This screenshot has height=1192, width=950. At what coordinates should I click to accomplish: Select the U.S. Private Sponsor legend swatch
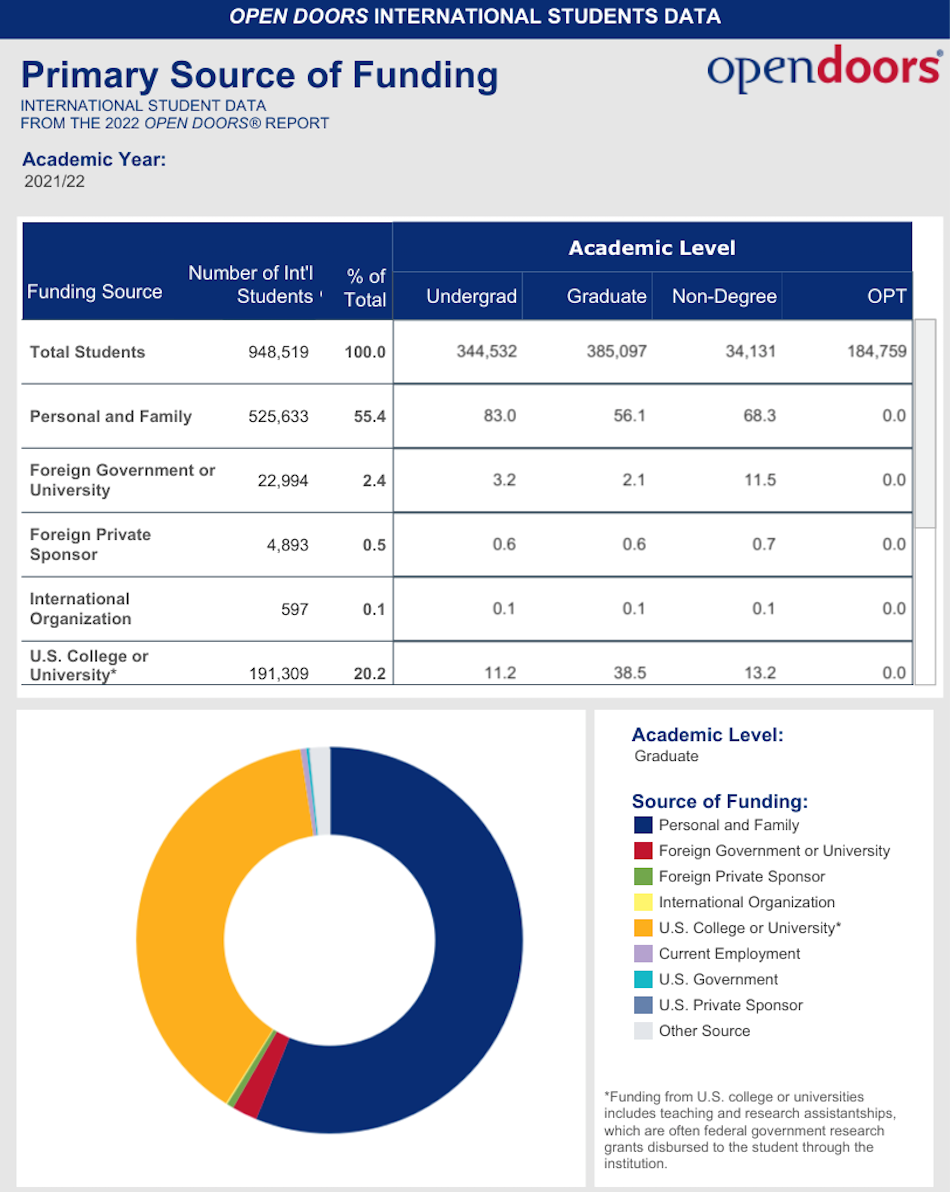(643, 1005)
